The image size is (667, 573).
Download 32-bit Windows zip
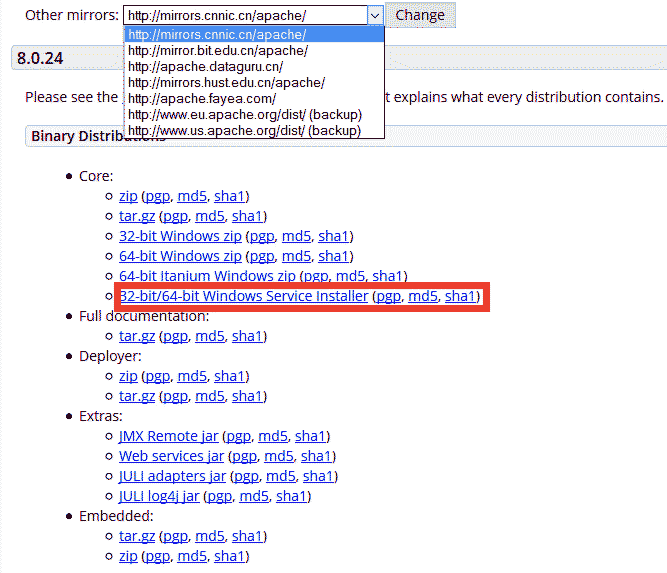180,236
